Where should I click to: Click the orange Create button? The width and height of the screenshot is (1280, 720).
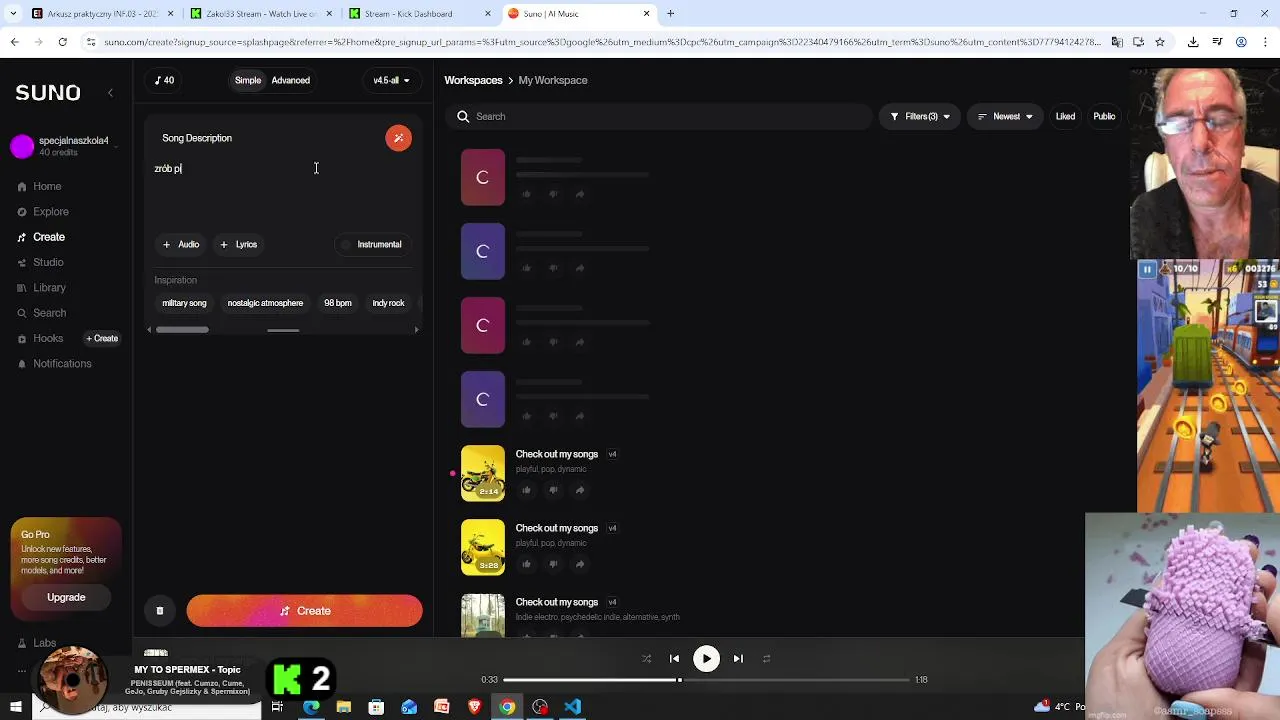point(304,611)
